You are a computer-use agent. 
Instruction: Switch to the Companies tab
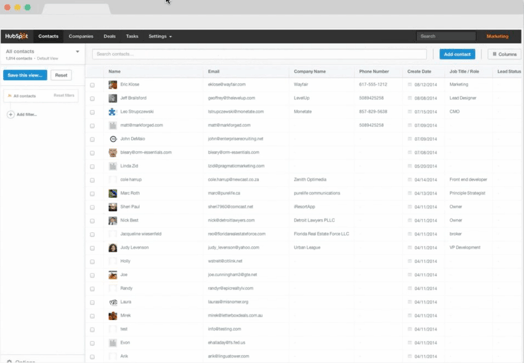(81, 36)
